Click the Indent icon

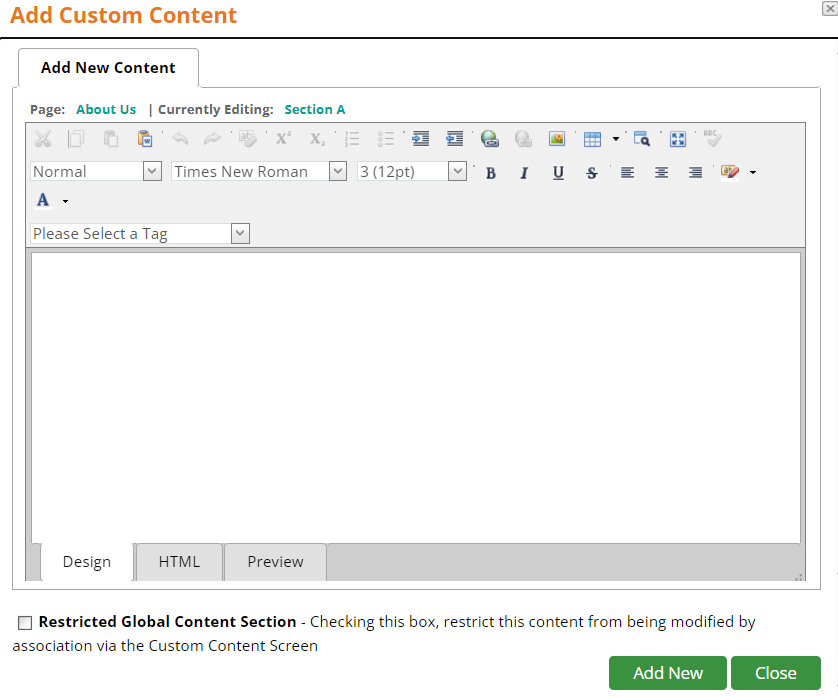421,139
